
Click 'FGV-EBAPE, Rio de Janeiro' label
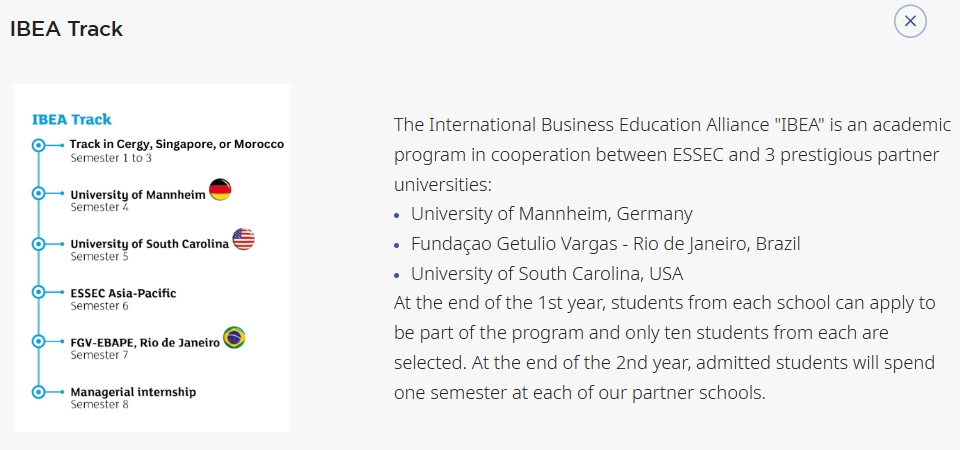(145, 342)
